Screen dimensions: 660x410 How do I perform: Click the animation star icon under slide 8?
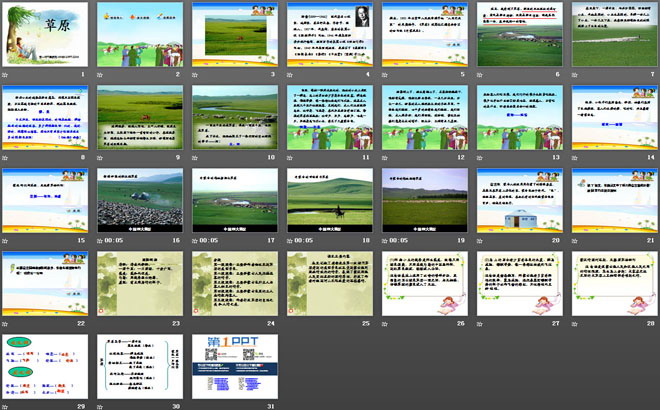[x=6, y=157]
